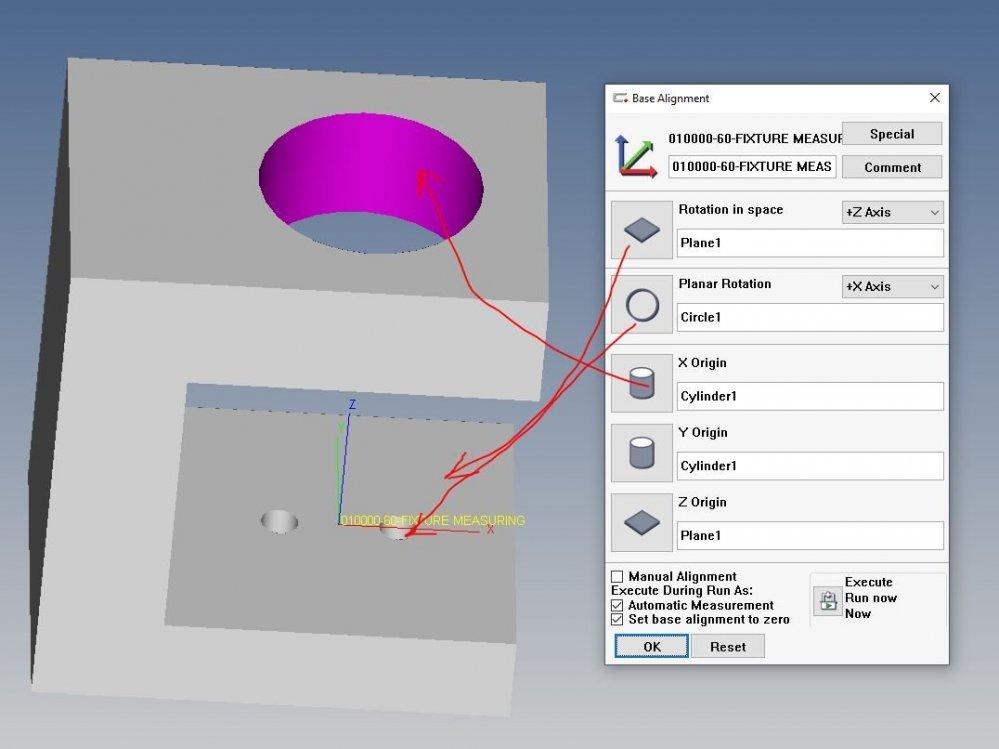Click the alignment name text field
The image size is (999, 749).
coord(752,167)
